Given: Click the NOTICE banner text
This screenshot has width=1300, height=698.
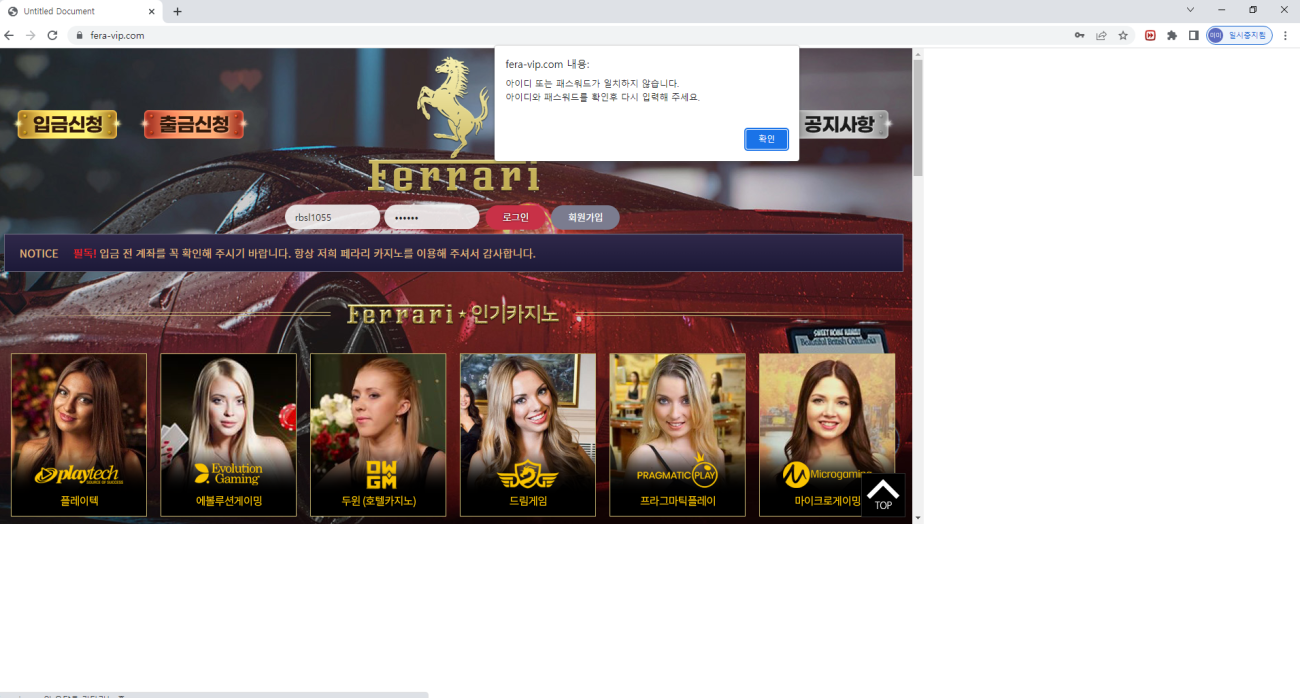Looking at the screenshot, I should point(39,253).
